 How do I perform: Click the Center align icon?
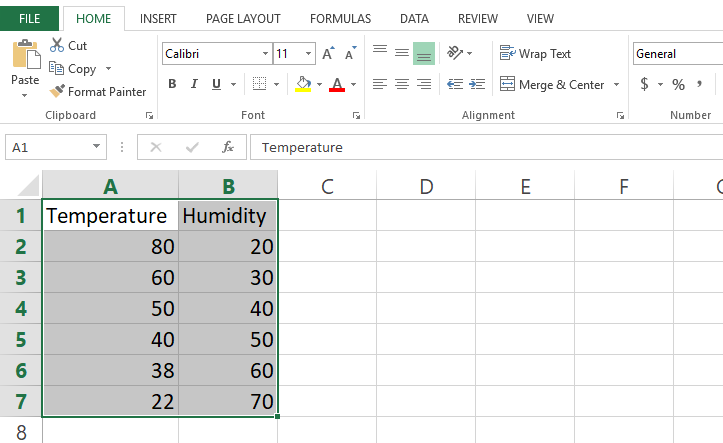click(x=401, y=85)
